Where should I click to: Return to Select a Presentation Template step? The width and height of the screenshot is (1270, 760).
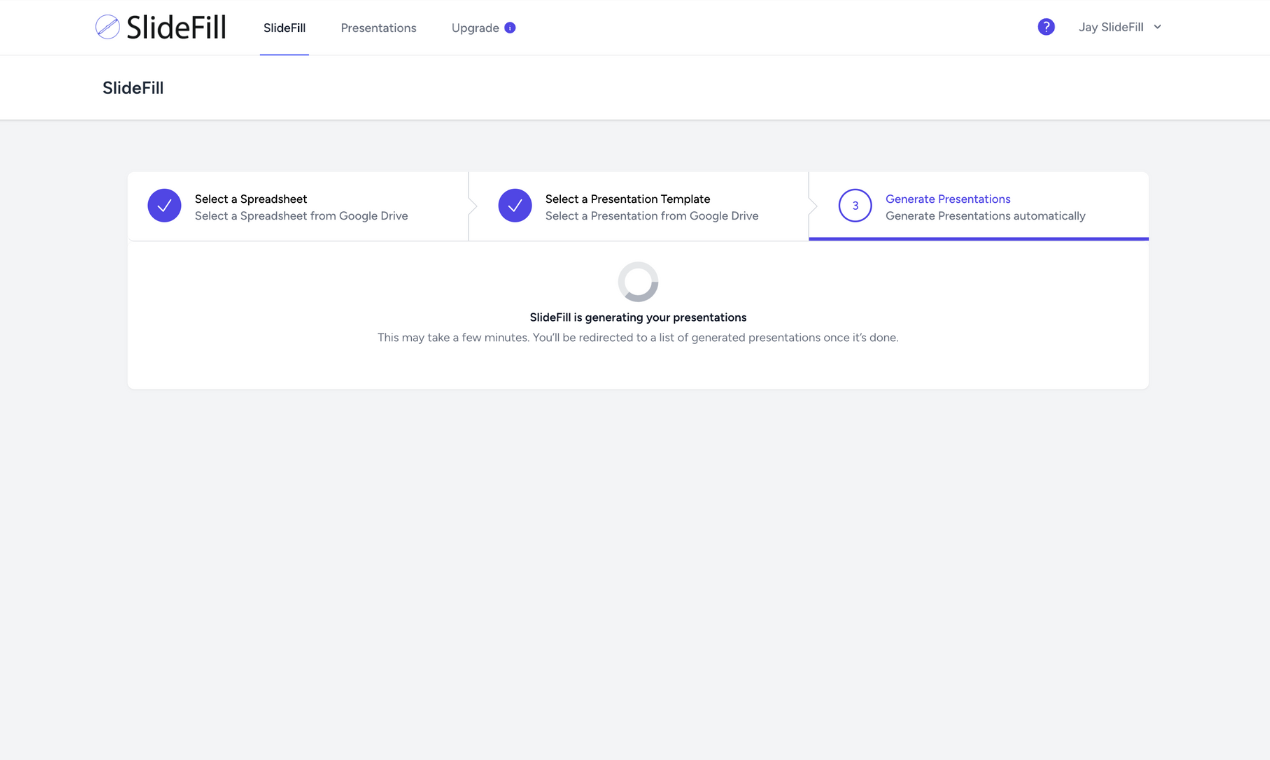639,207
